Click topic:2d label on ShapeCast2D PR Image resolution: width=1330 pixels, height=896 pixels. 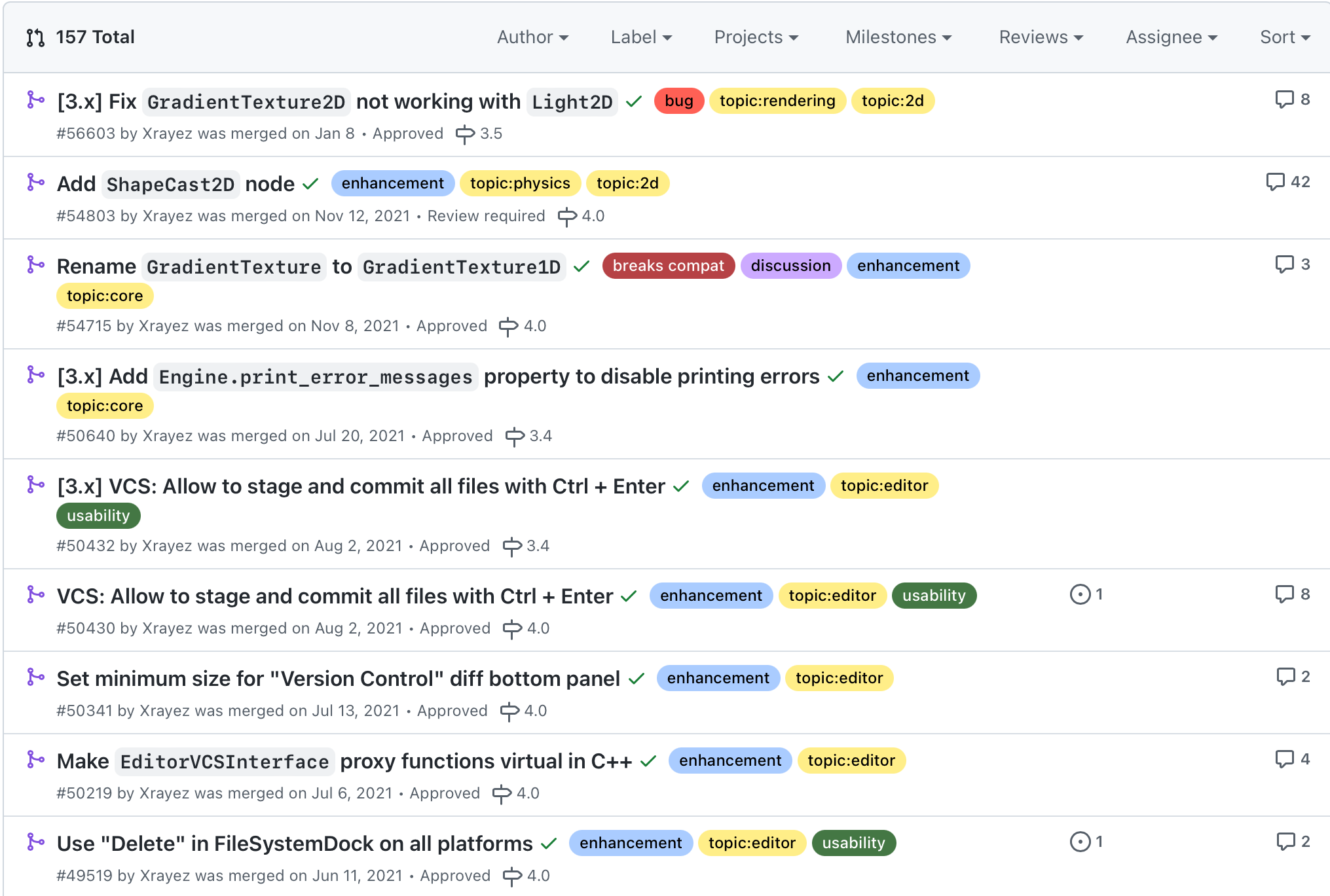[627, 183]
